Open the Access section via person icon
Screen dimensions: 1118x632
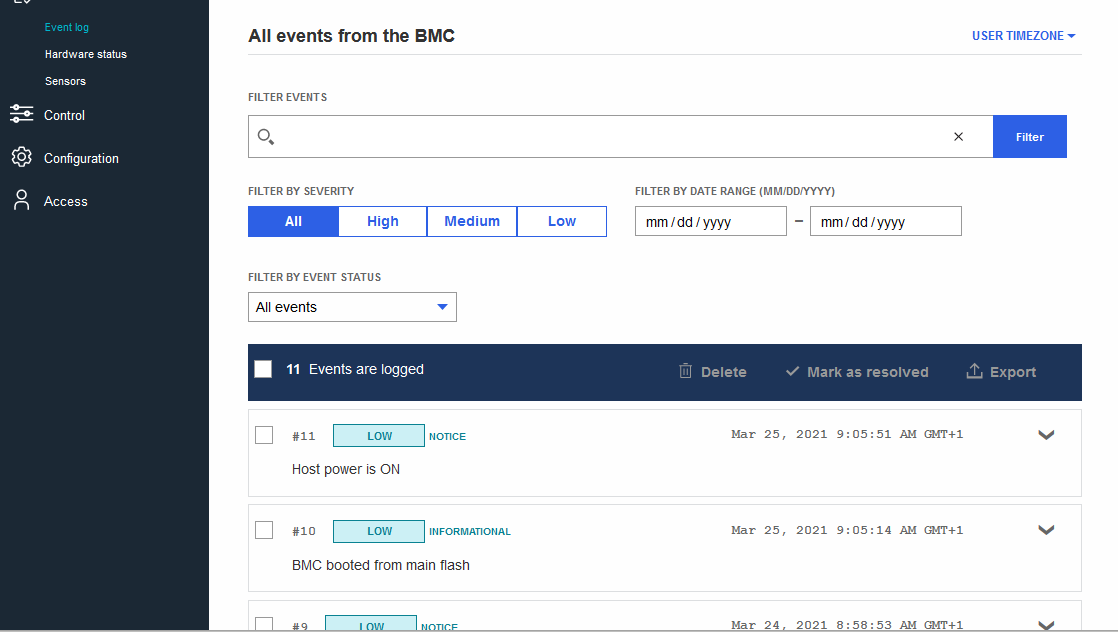[x=21, y=200]
